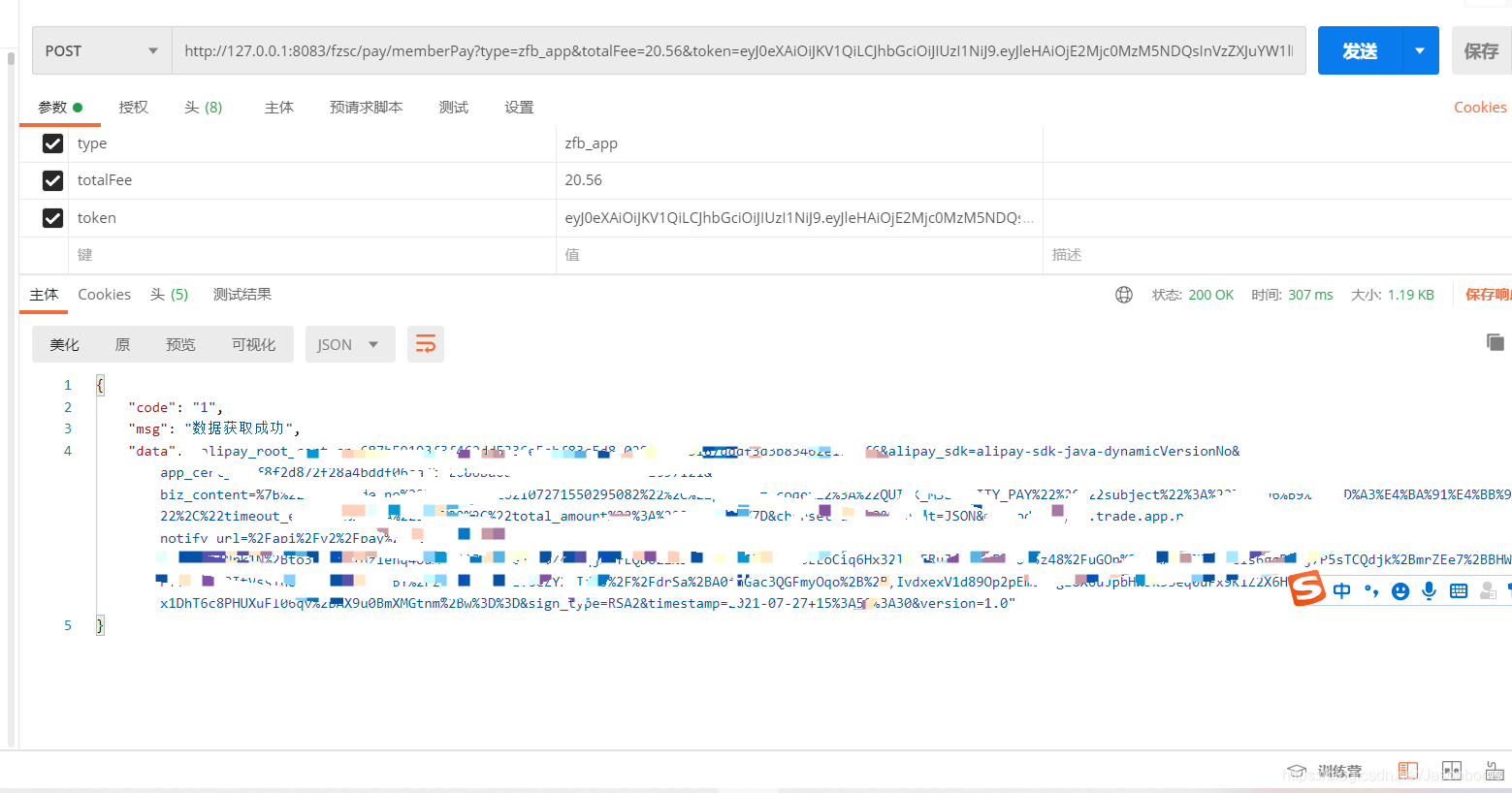Click the graduation cap bootcamp icon
The height and width of the screenshot is (793, 1512).
[x=1297, y=772]
